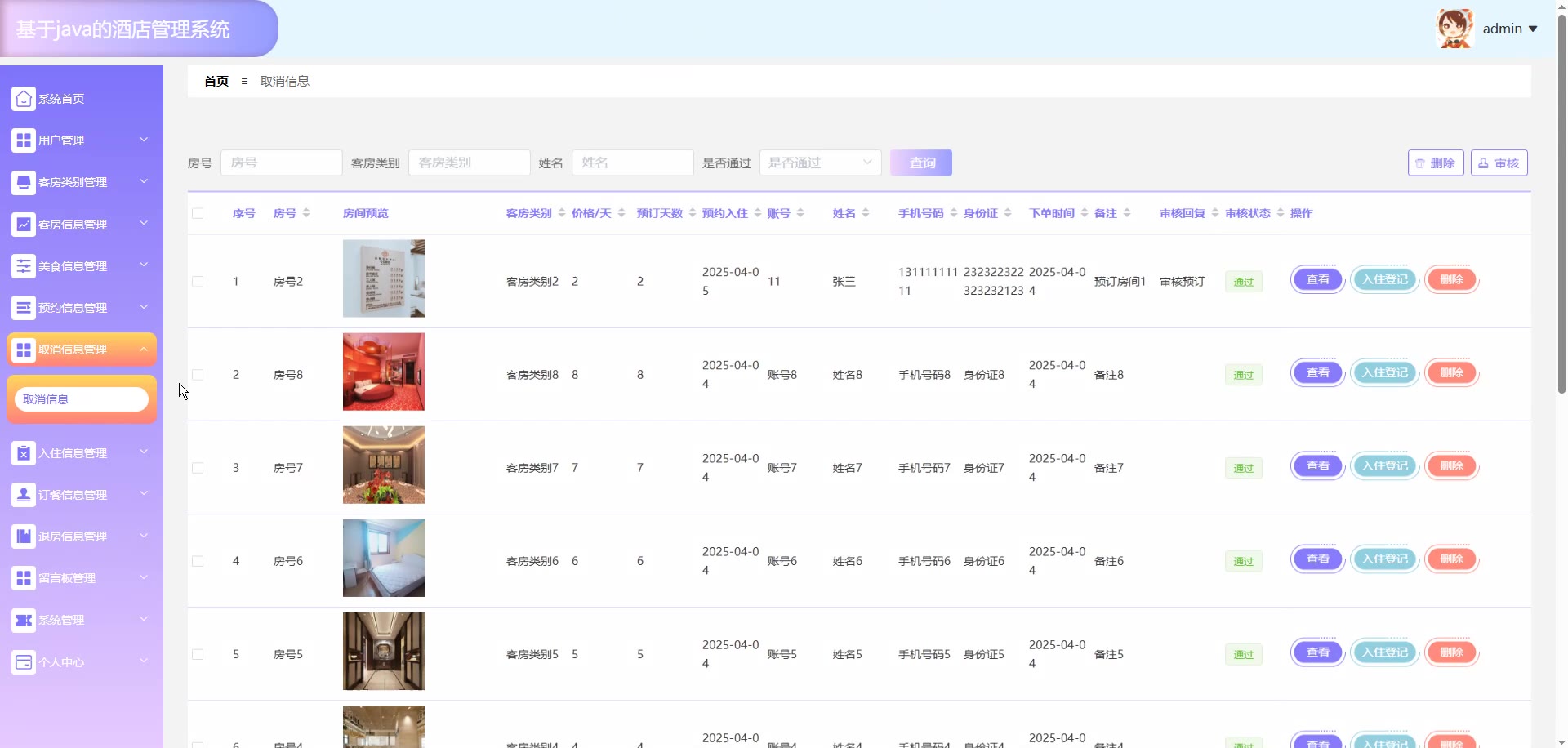Expand 客房类别管理 menu chevron

point(144,181)
